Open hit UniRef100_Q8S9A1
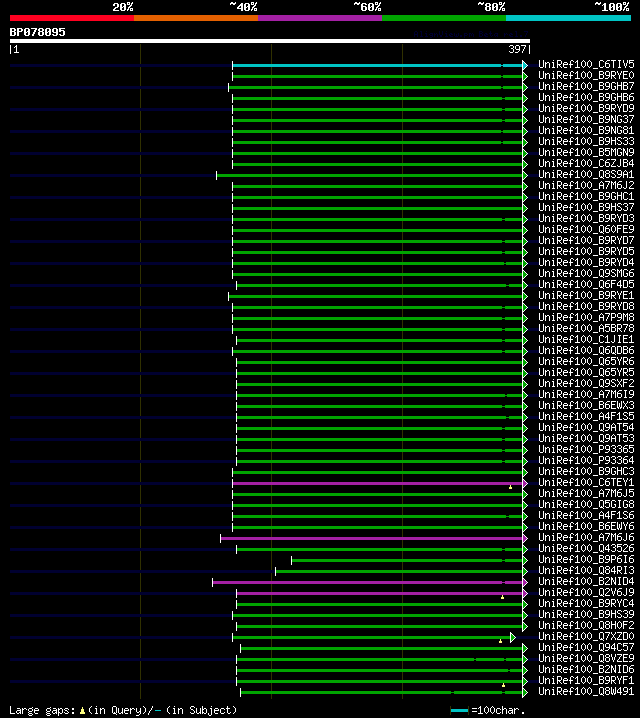The image size is (640, 718). [x=586, y=174]
